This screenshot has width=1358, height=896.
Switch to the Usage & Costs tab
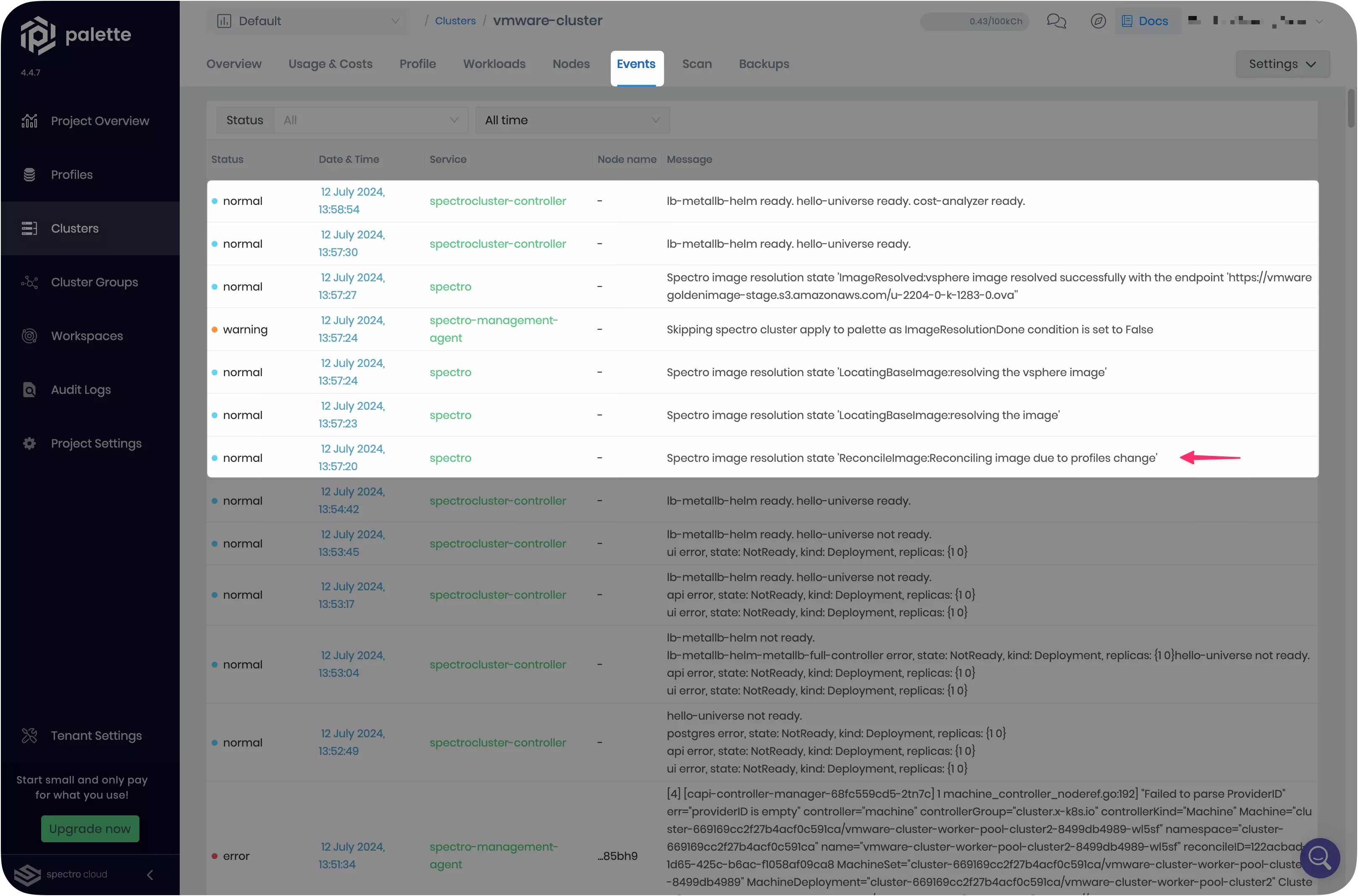[x=330, y=64]
